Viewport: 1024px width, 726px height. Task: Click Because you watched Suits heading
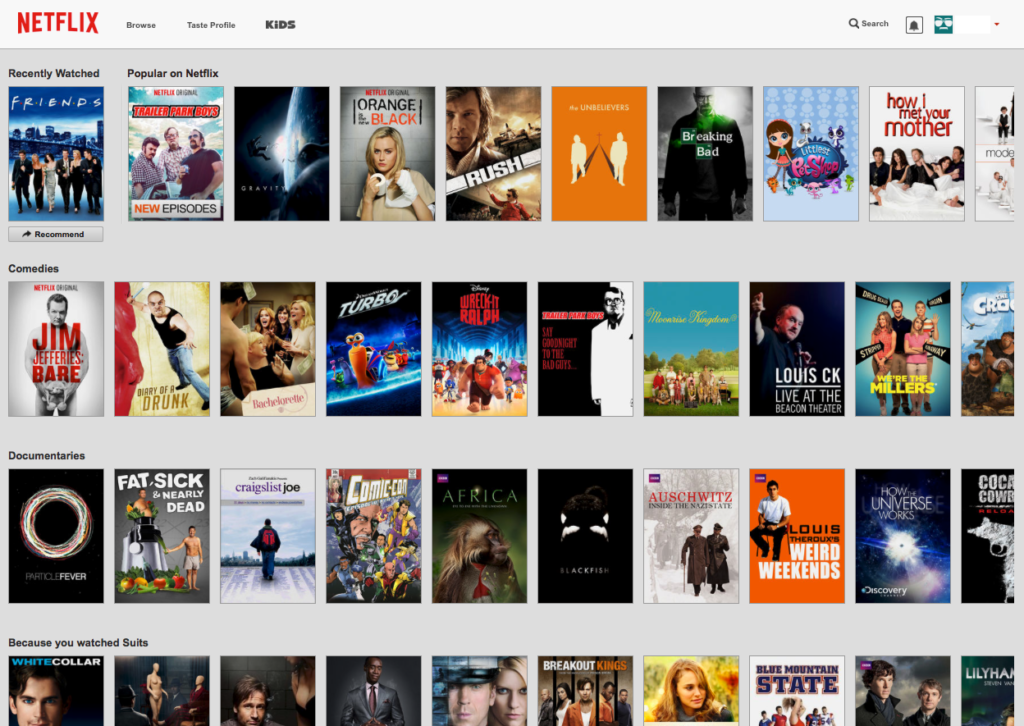(78, 642)
